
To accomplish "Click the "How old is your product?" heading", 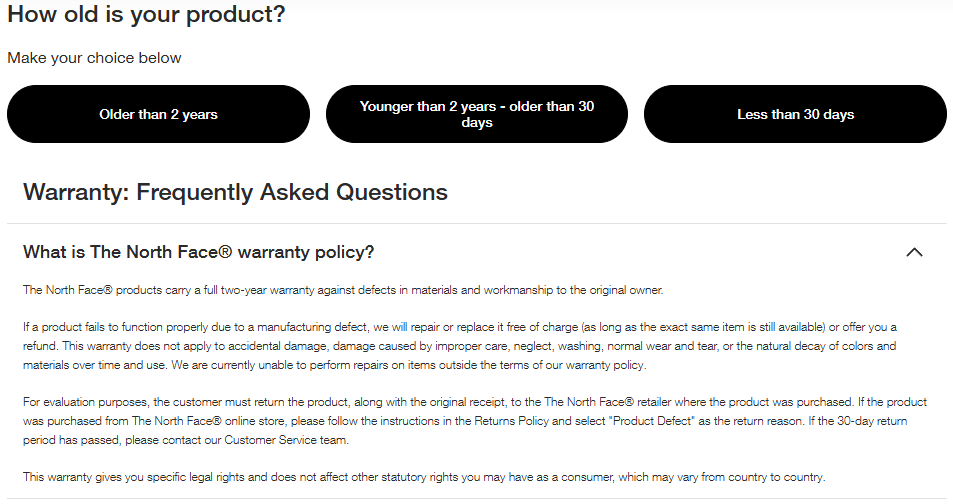I will pyautogui.click(x=146, y=15).
